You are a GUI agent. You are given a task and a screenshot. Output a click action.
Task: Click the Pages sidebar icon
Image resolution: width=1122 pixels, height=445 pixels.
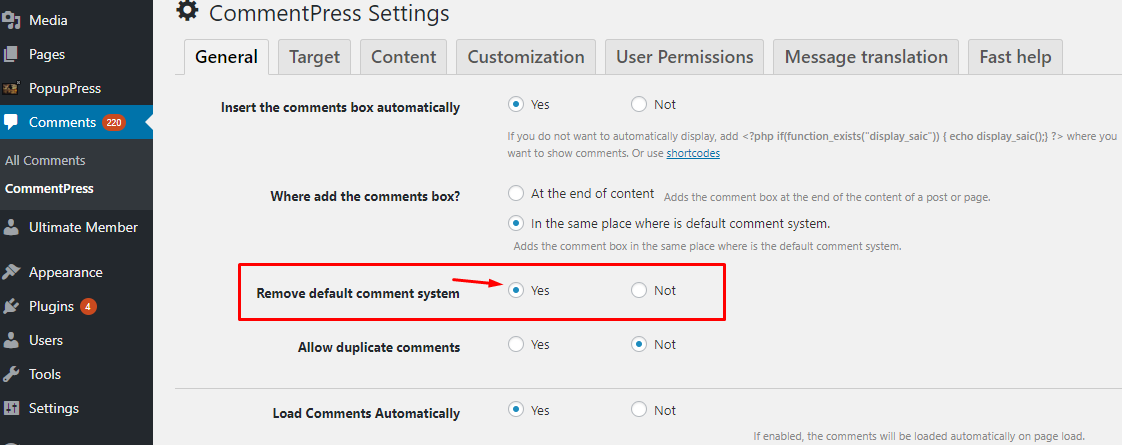[x=11, y=54]
